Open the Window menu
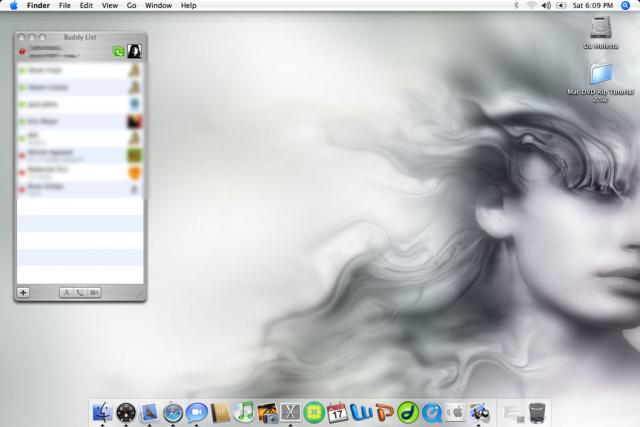 [158, 5]
